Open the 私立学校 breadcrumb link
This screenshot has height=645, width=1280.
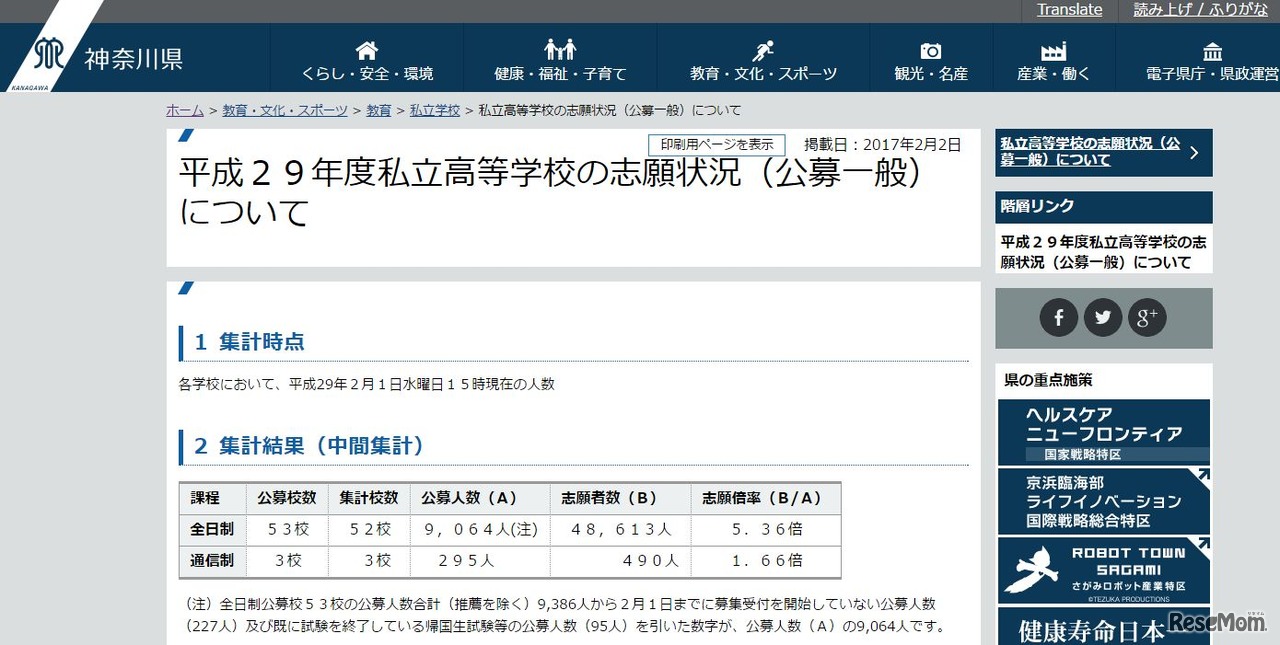pos(434,110)
